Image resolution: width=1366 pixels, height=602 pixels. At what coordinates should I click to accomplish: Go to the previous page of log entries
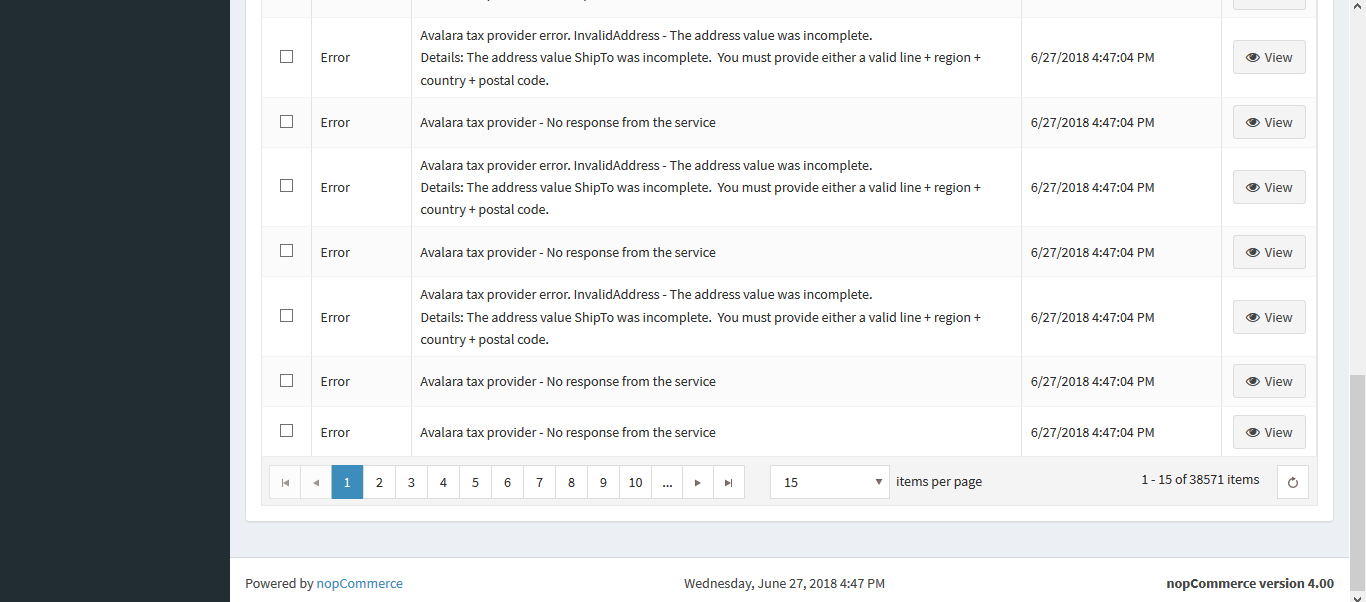315,482
